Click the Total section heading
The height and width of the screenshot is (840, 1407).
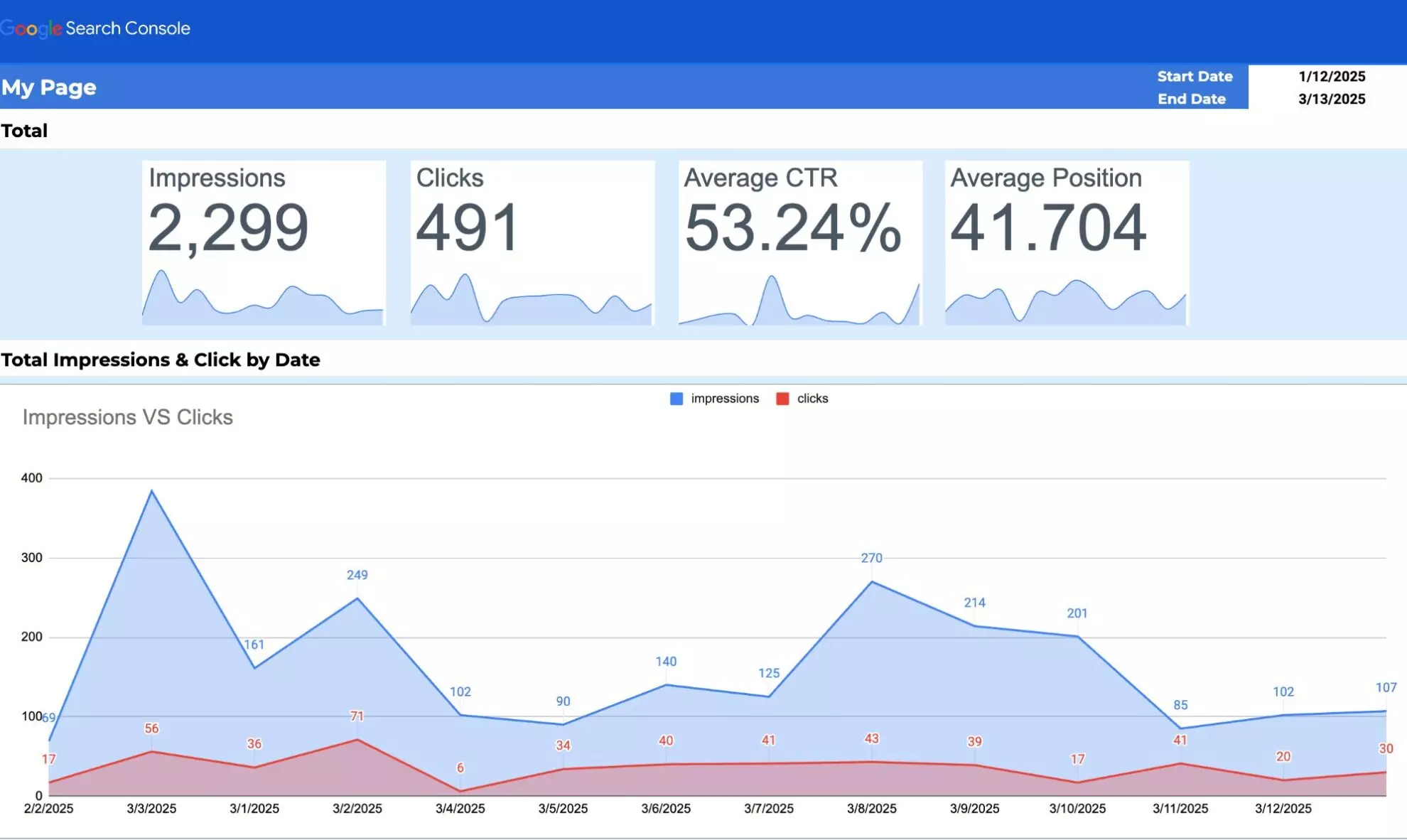pyautogui.click(x=25, y=130)
